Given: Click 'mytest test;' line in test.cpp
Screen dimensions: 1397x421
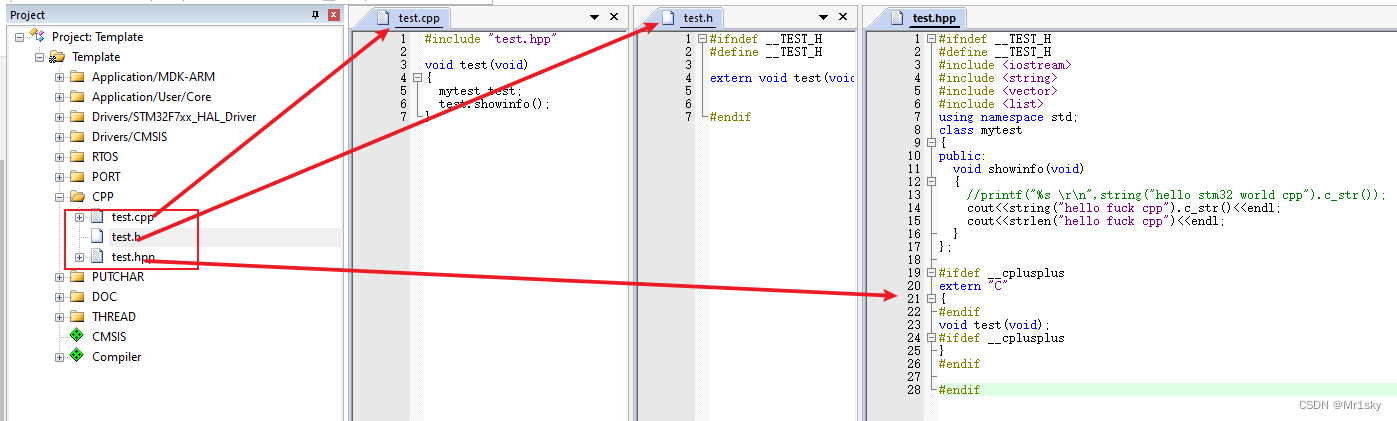Looking at the screenshot, I should (x=480, y=91).
